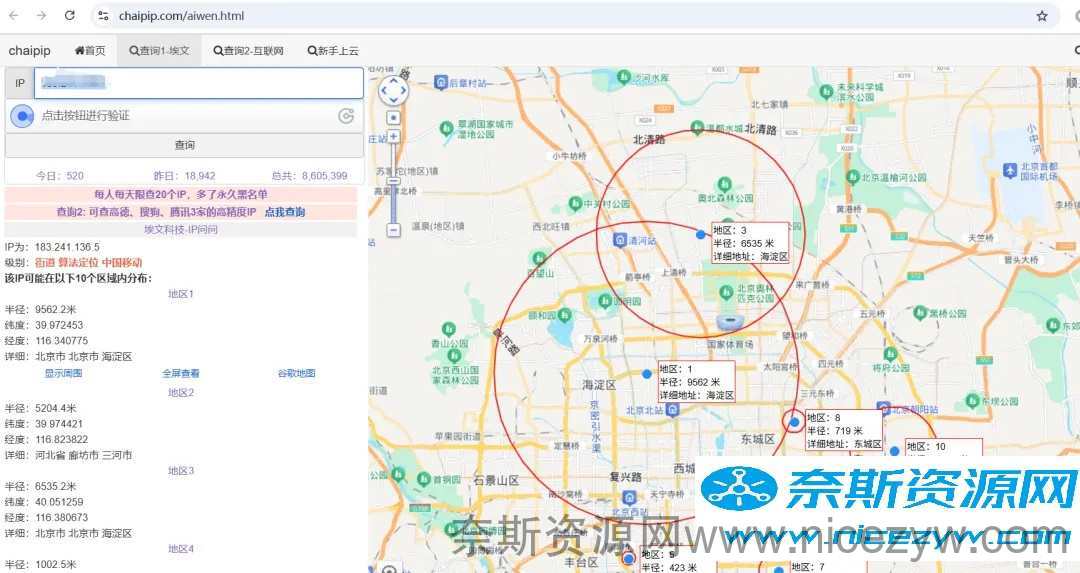Click the 国家体育场 stadium icon
The height and width of the screenshot is (573, 1080).
[729, 322]
